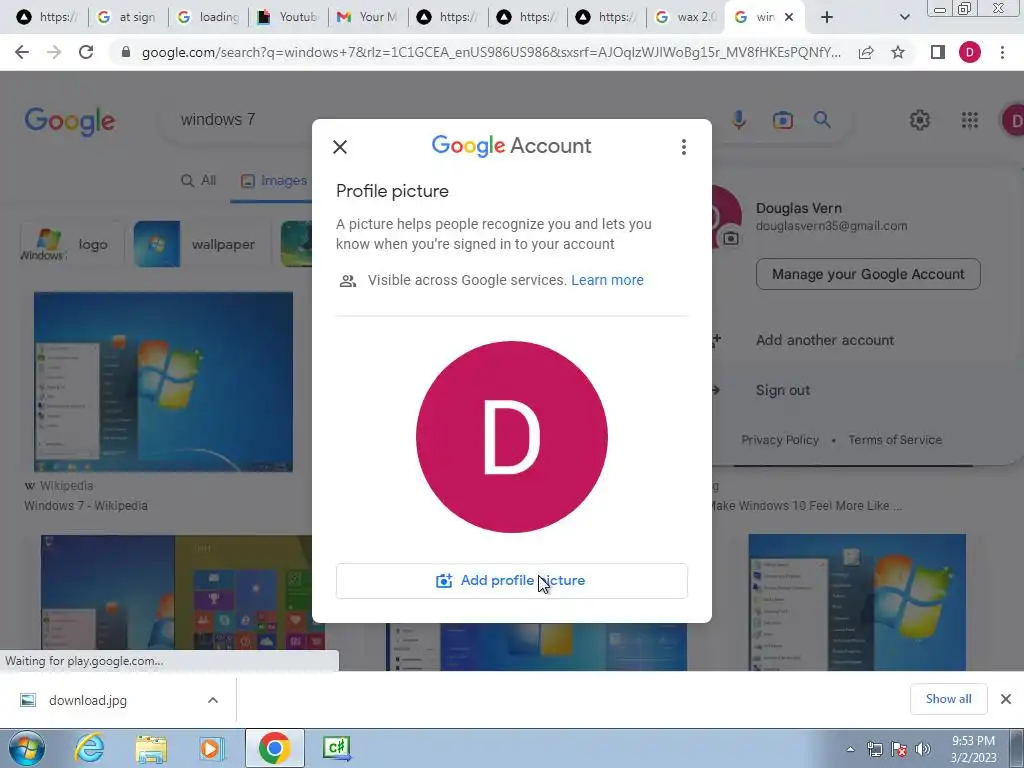This screenshot has height=768, width=1024.
Task: Click Show all downloads
Action: point(948,699)
